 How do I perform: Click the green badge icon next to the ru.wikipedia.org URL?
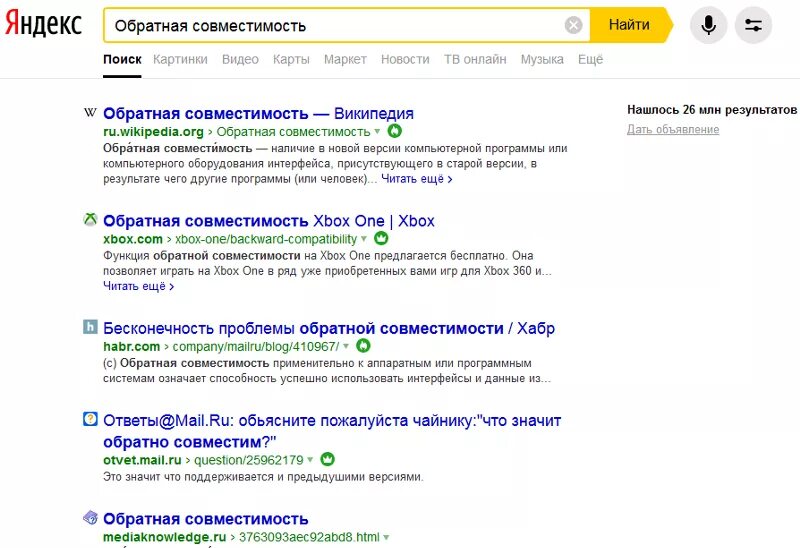click(394, 131)
